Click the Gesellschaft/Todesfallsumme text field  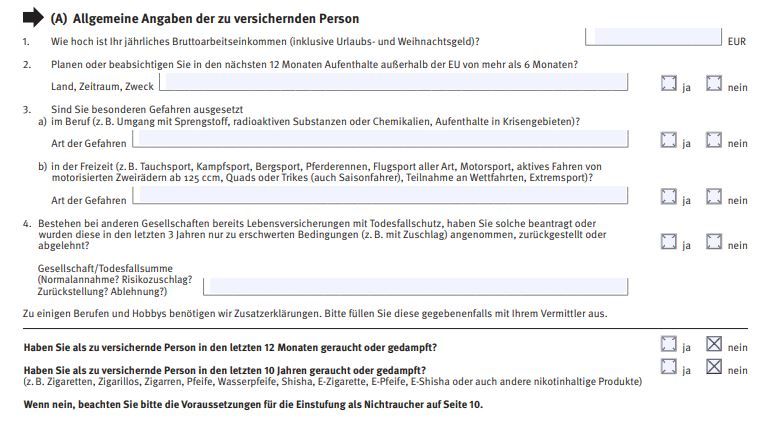point(415,287)
